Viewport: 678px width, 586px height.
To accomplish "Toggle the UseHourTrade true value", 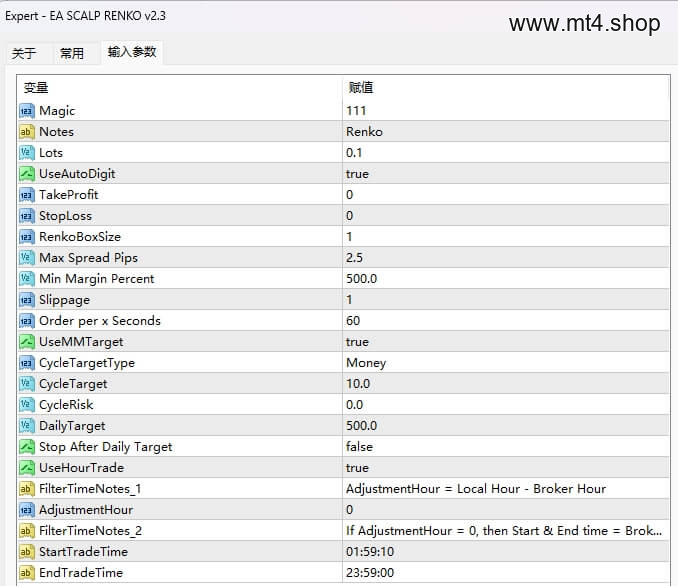I will pos(506,468).
